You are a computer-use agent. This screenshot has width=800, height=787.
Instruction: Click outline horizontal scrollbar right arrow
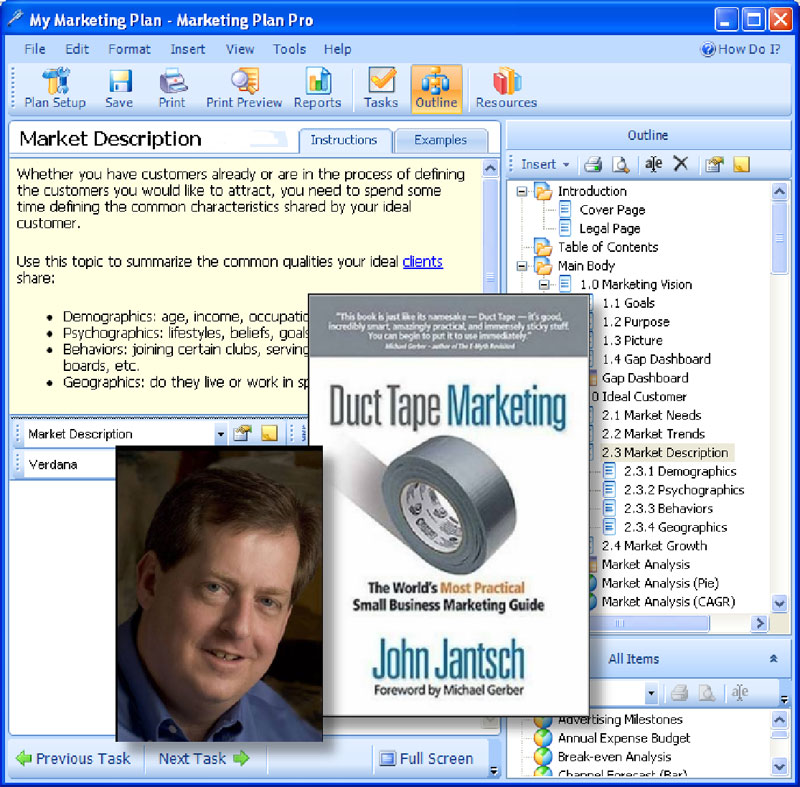[760, 623]
